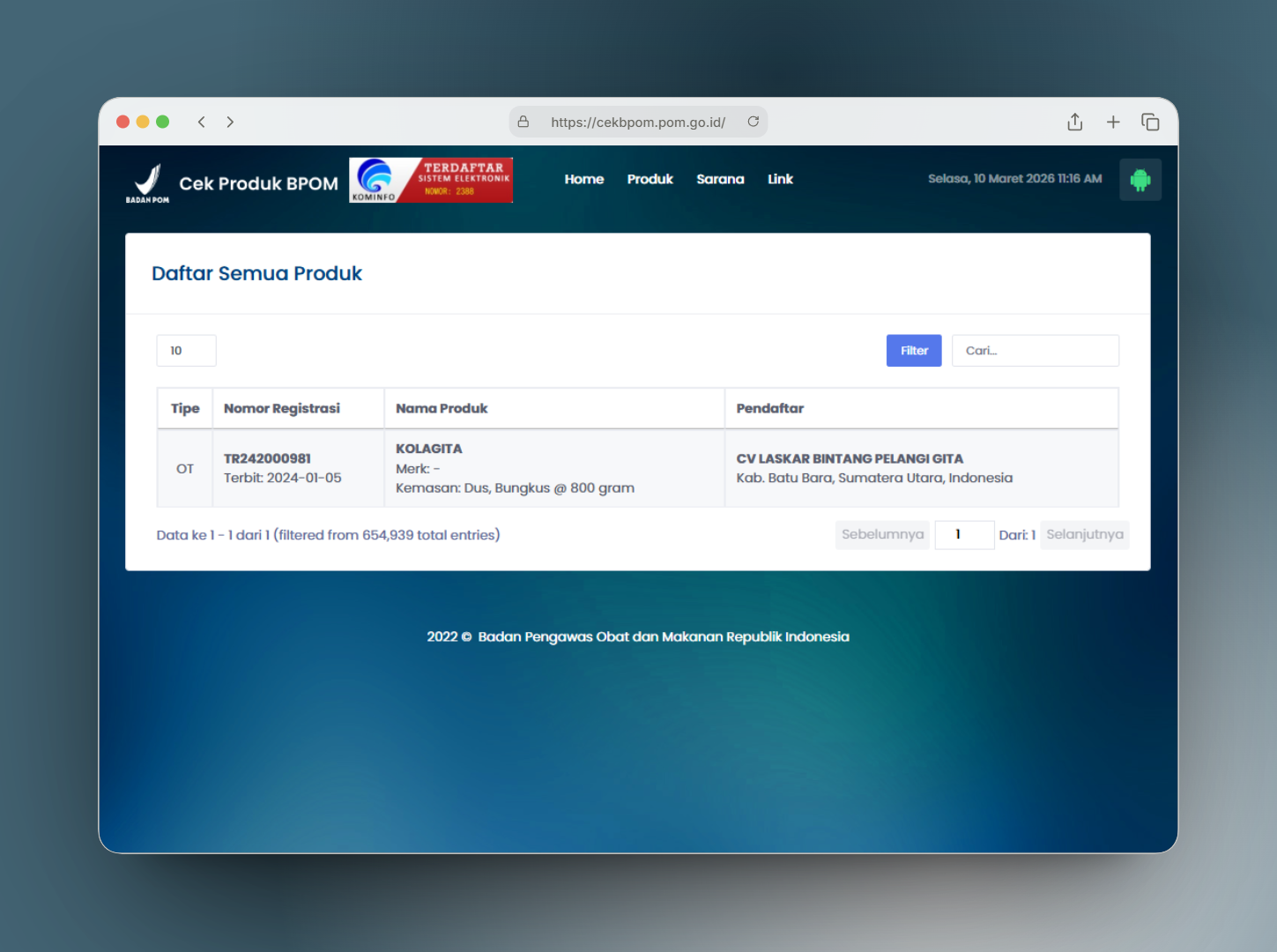1277x952 pixels.
Task: Open the Produk menu
Action: (x=650, y=179)
